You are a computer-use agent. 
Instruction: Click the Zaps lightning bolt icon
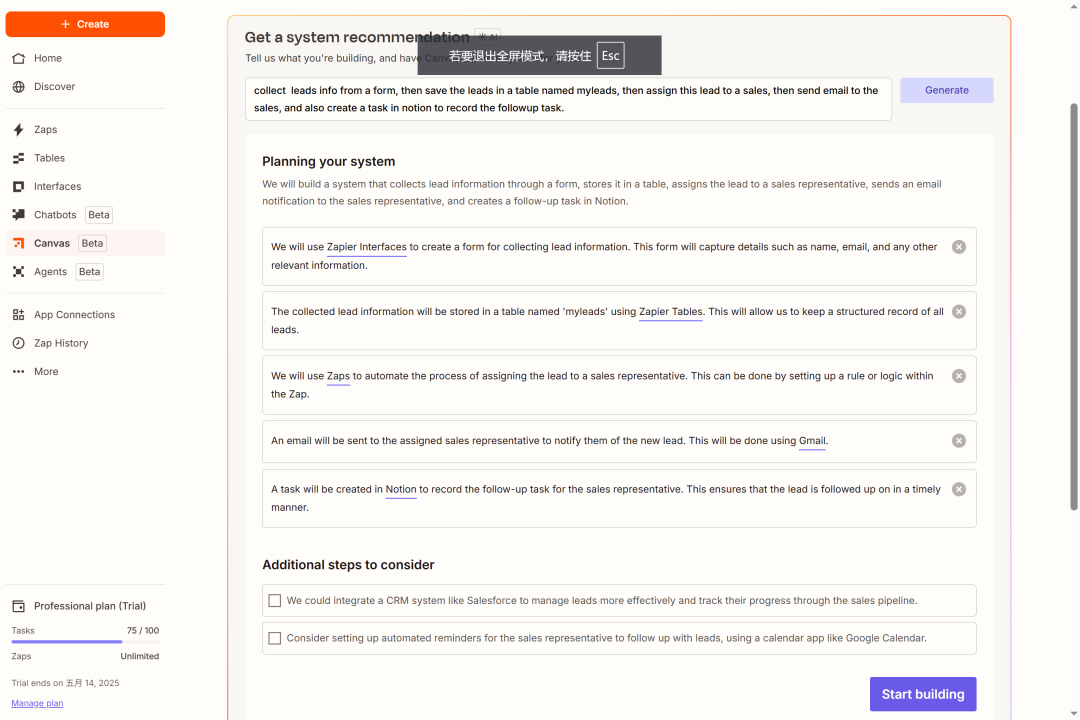(19, 130)
